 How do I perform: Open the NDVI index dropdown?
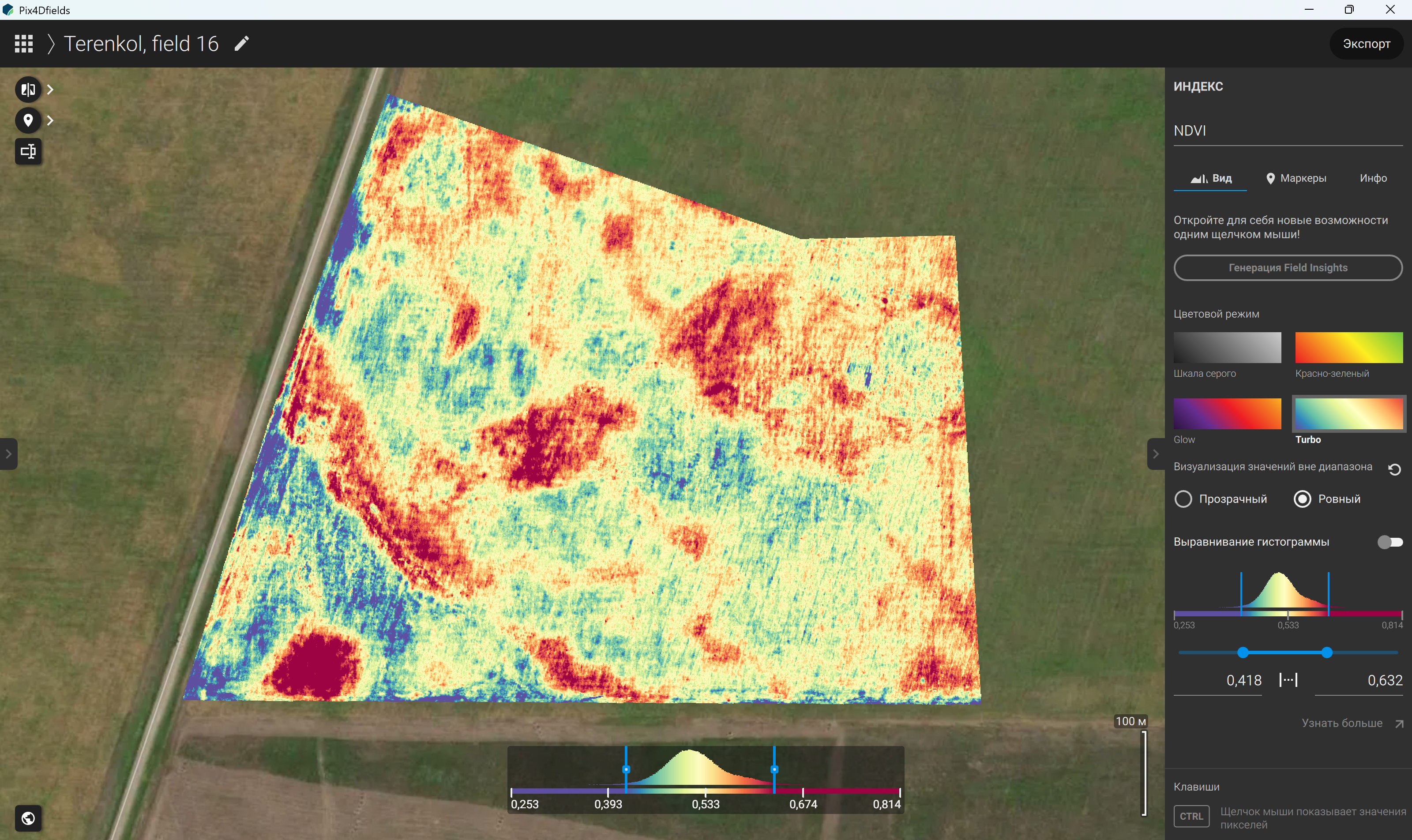(x=1288, y=131)
